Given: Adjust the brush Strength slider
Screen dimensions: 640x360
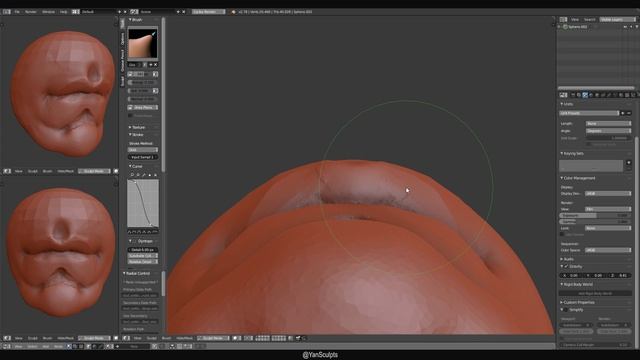Looking at the screenshot, I should coord(142,82).
